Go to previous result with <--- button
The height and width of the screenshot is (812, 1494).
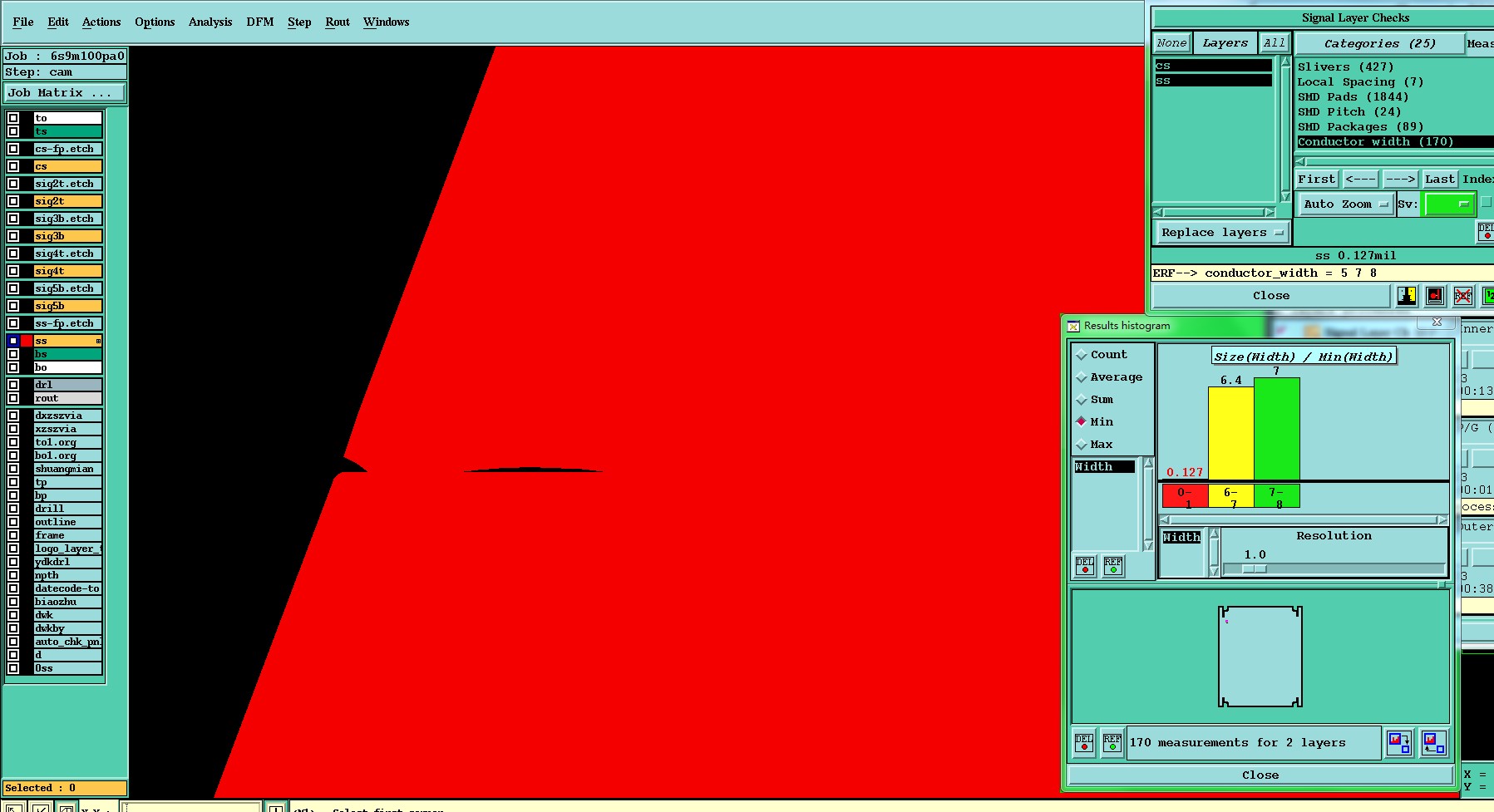click(x=1360, y=180)
